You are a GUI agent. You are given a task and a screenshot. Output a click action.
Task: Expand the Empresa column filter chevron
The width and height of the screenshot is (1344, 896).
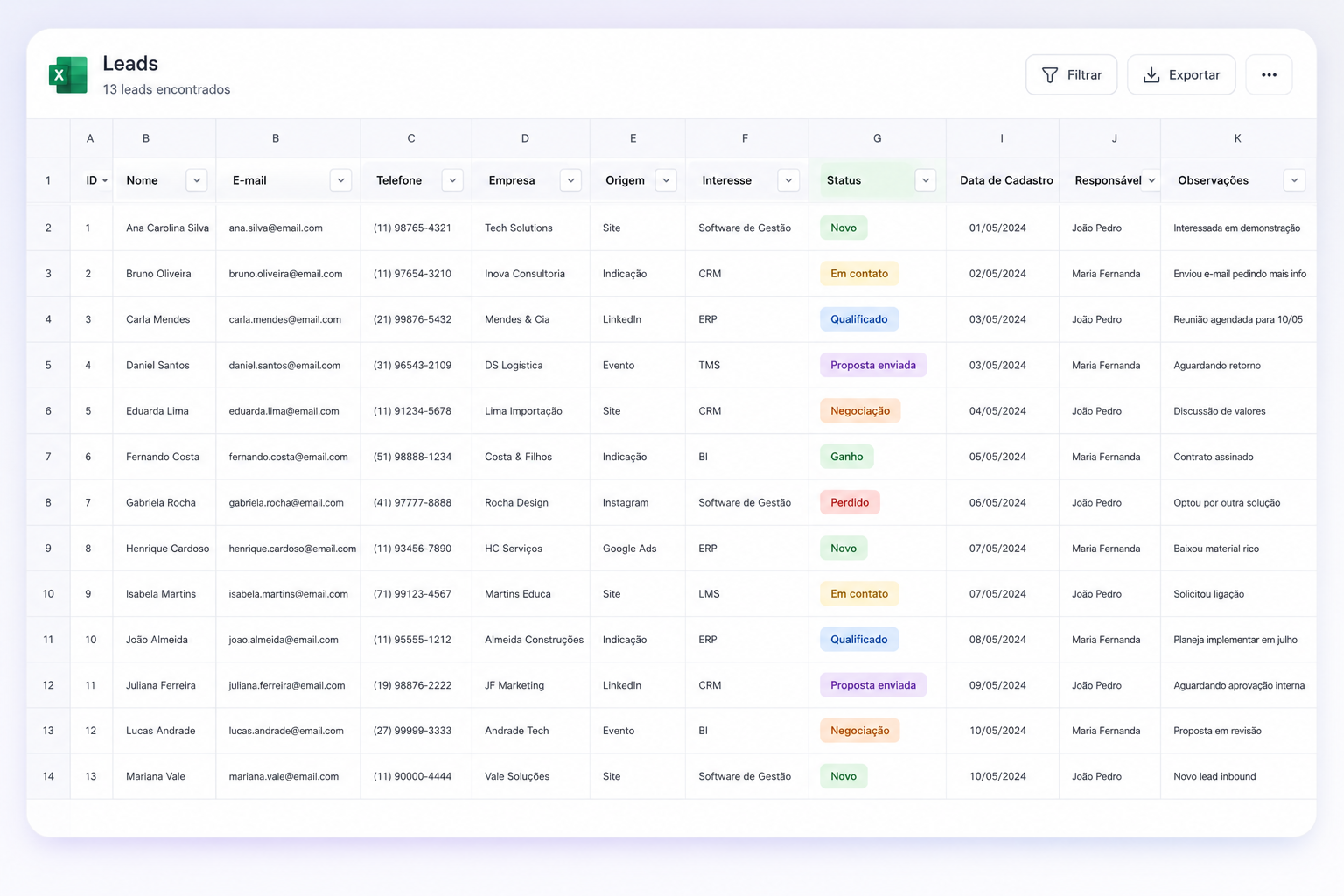point(570,180)
